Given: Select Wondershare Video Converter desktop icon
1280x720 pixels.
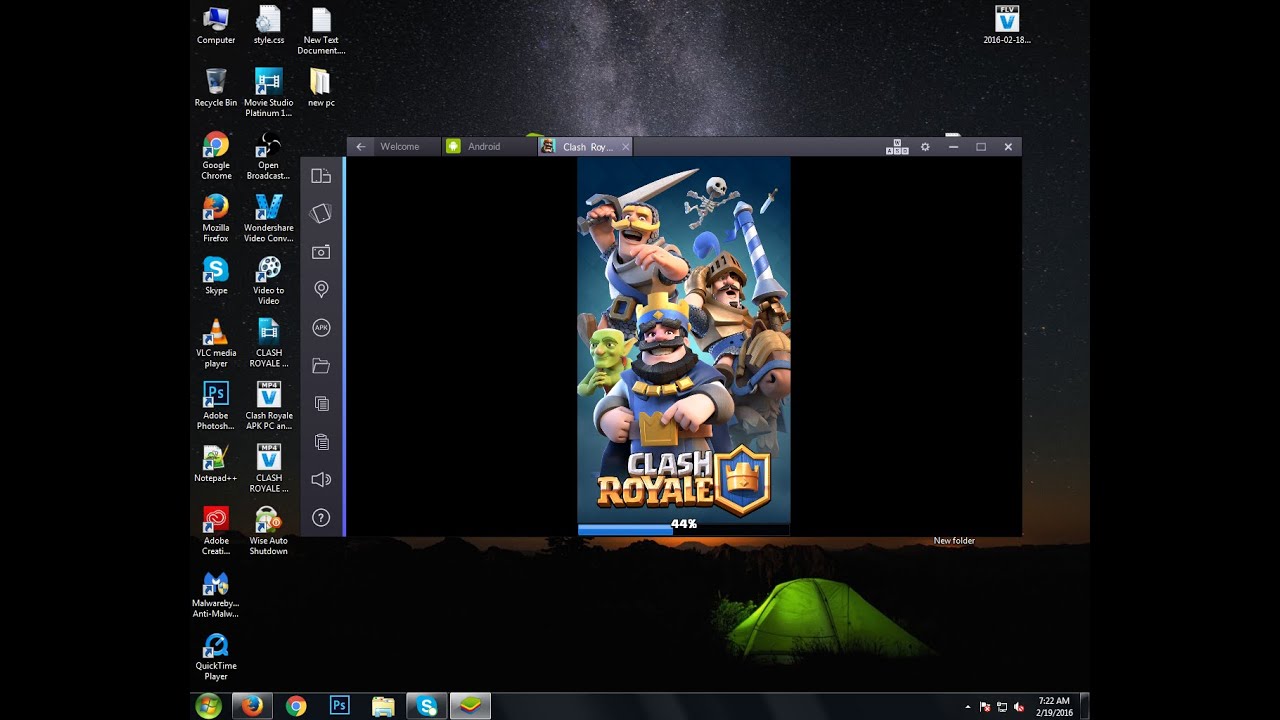Looking at the screenshot, I should pos(269,218).
